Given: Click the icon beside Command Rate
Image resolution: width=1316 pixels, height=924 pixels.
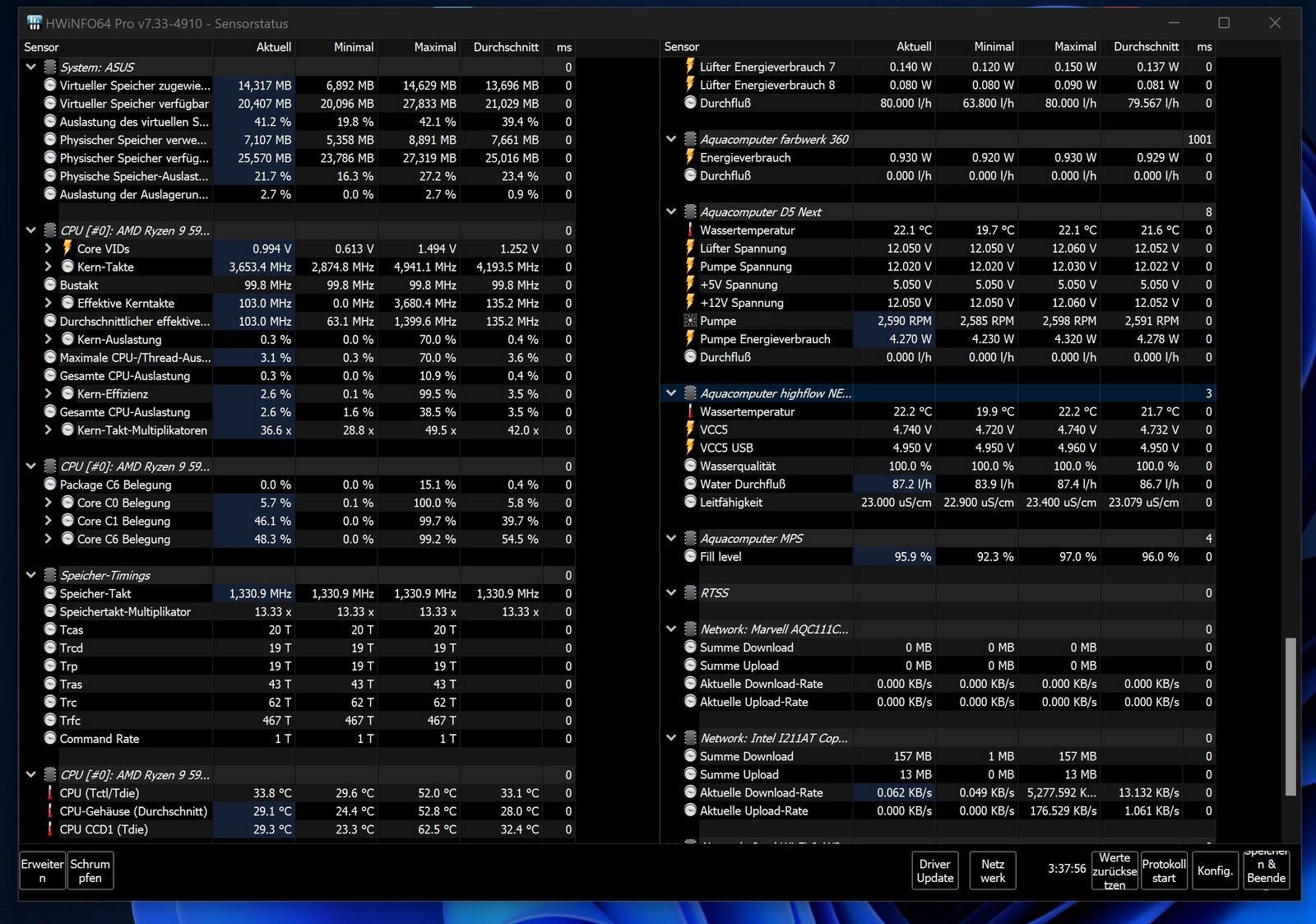Looking at the screenshot, I should [x=50, y=739].
